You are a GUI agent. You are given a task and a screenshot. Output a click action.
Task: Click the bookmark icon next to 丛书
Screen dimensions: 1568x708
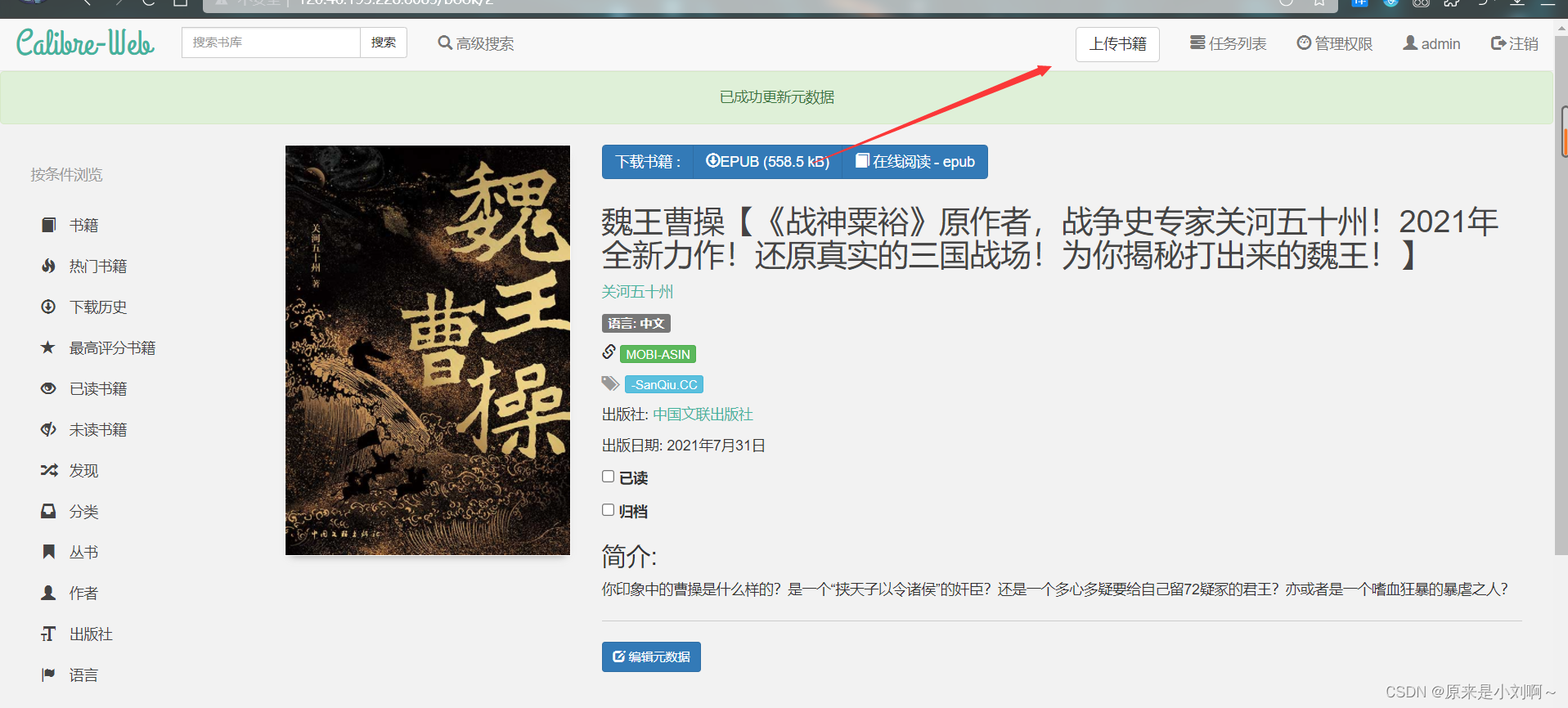coord(48,552)
